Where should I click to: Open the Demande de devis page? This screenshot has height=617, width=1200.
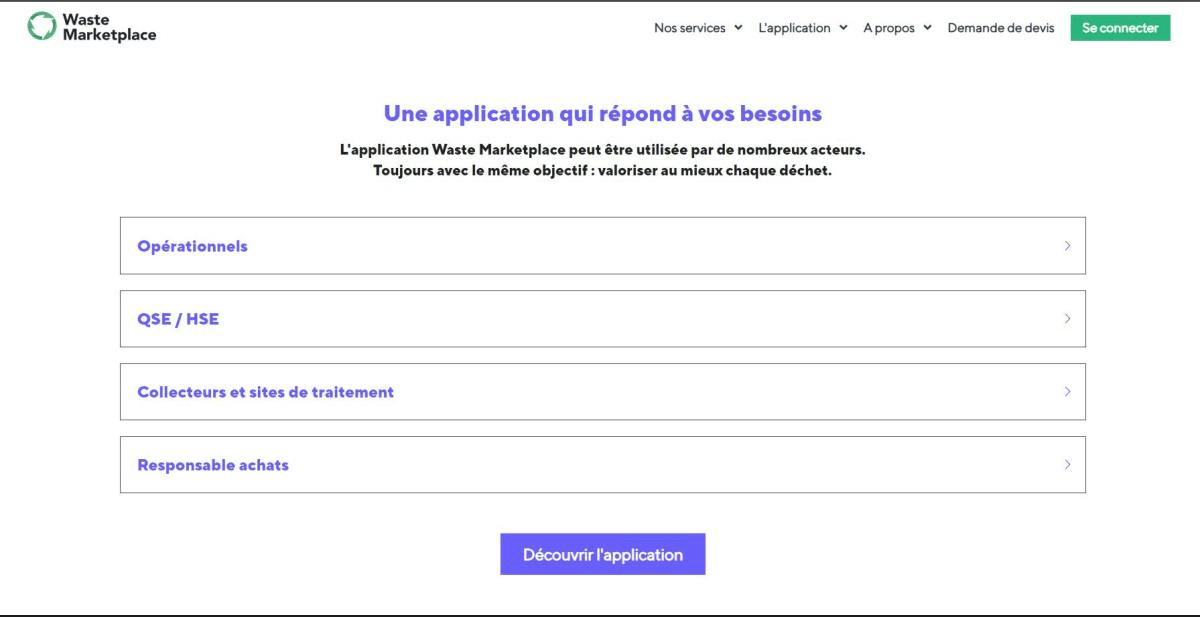(x=1000, y=28)
